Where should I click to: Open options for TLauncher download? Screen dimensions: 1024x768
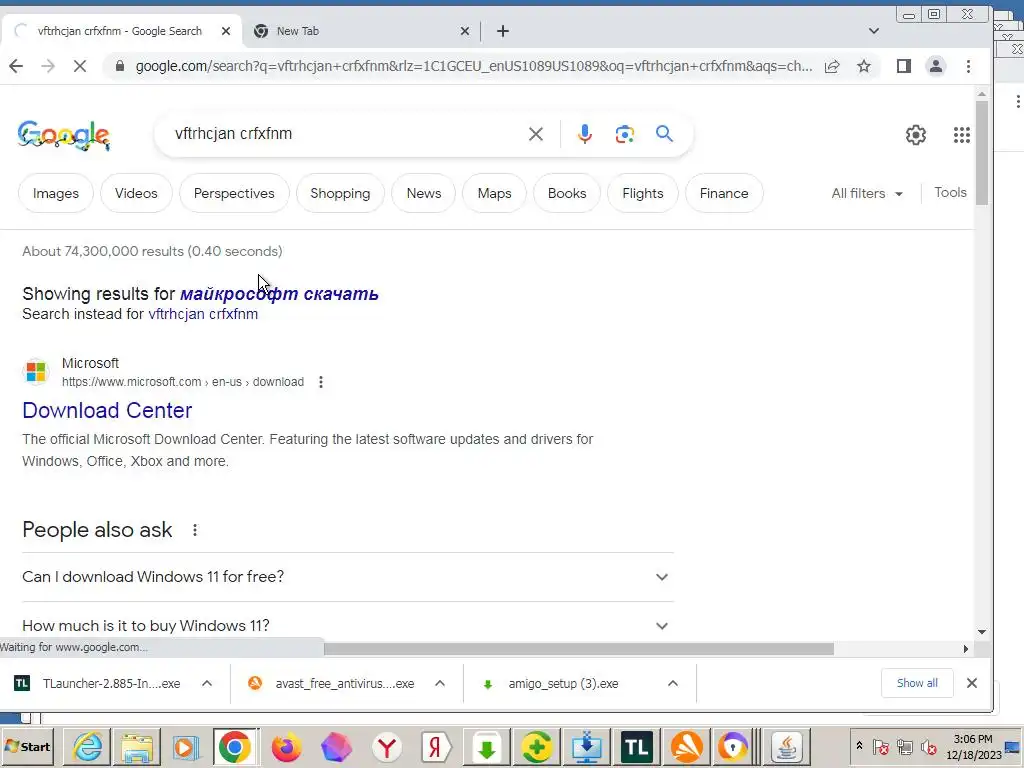(207, 684)
